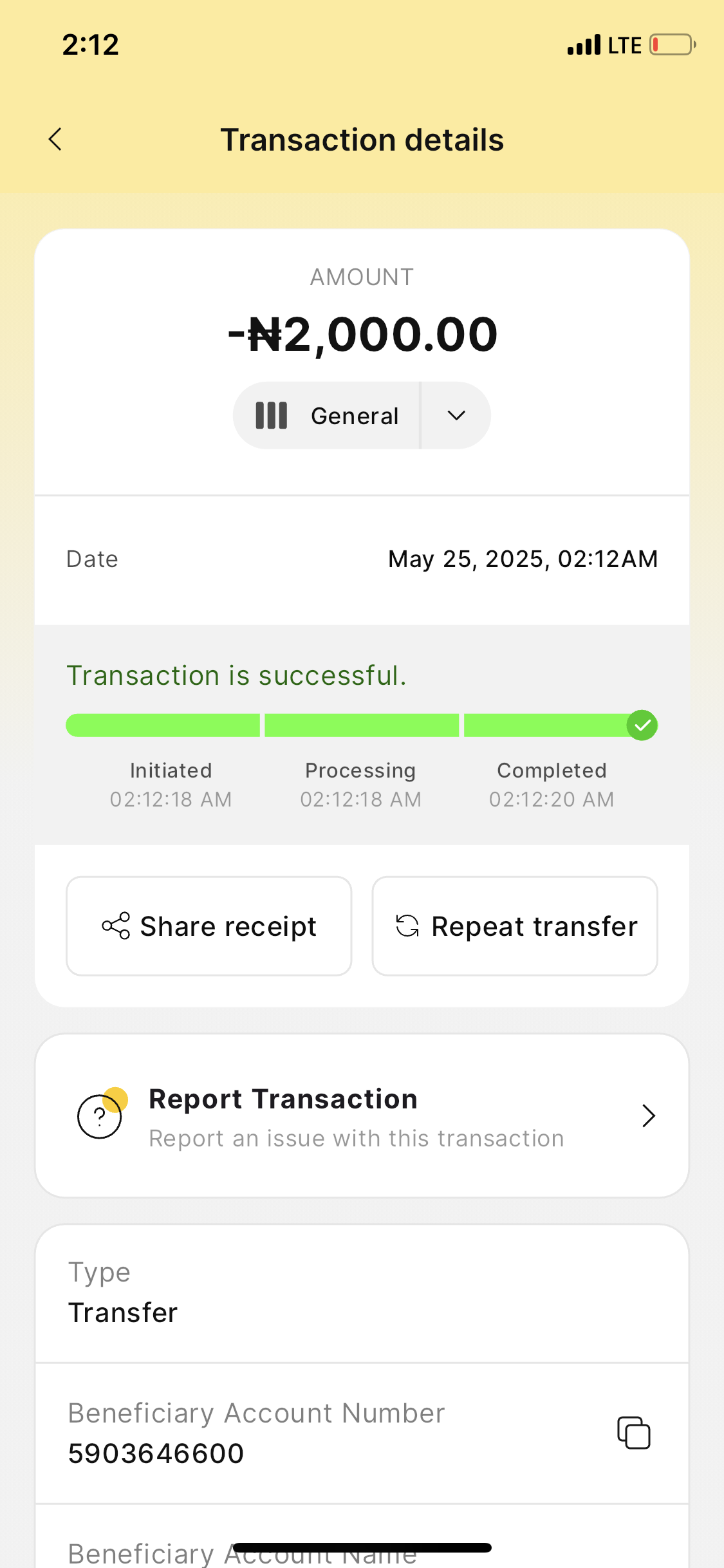Tap the battery indicator in status bar
This screenshot has width=724, height=1568.
coord(673,45)
